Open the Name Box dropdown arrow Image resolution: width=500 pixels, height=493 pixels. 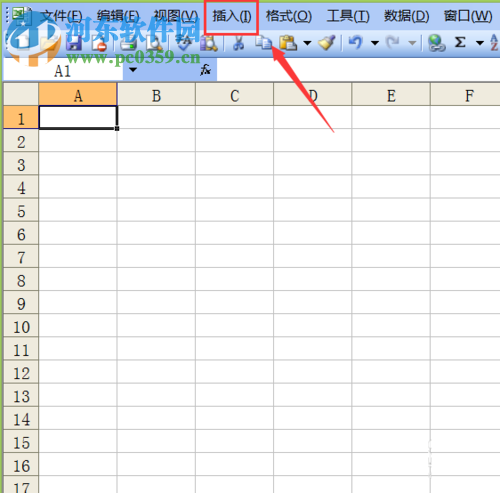[133, 70]
